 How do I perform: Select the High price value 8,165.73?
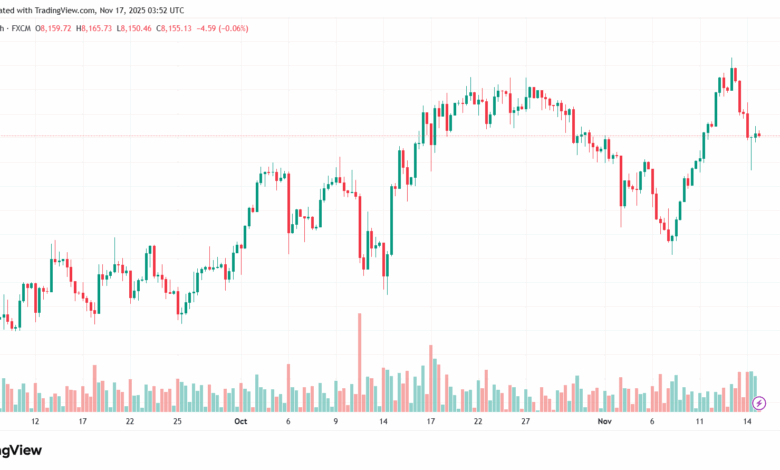tap(95, 28)
